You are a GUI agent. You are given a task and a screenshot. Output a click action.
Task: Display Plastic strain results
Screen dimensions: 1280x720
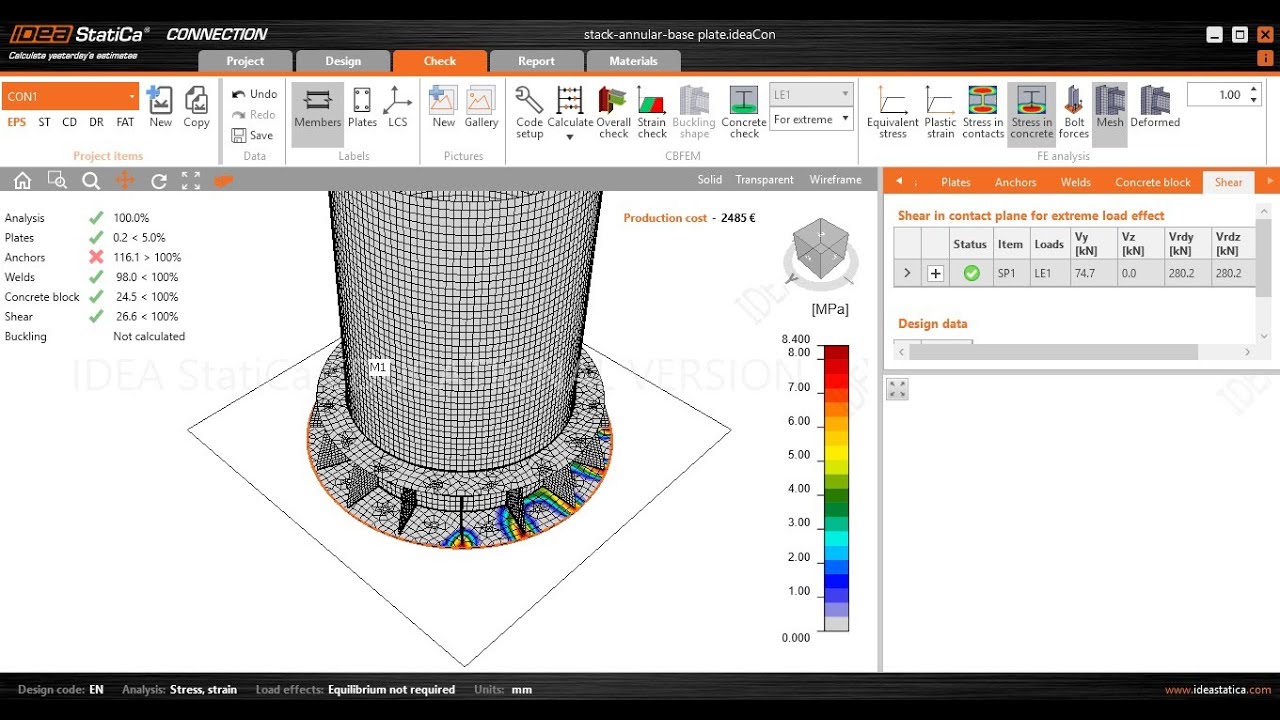pyautogui.click(x=940, y=111)
